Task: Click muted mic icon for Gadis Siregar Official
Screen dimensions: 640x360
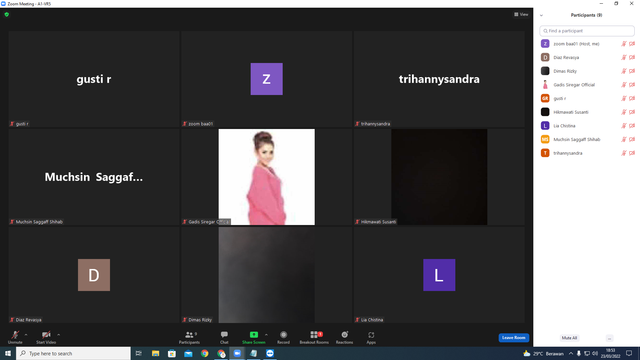Action: click(624, 85)
